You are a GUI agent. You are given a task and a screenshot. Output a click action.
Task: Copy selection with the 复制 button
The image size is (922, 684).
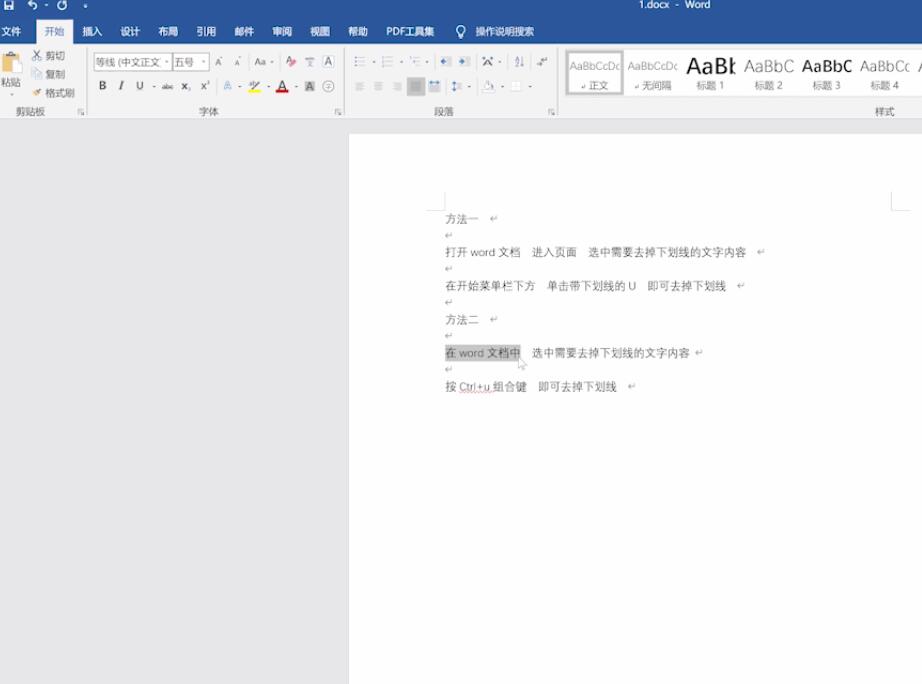(48, 74)
